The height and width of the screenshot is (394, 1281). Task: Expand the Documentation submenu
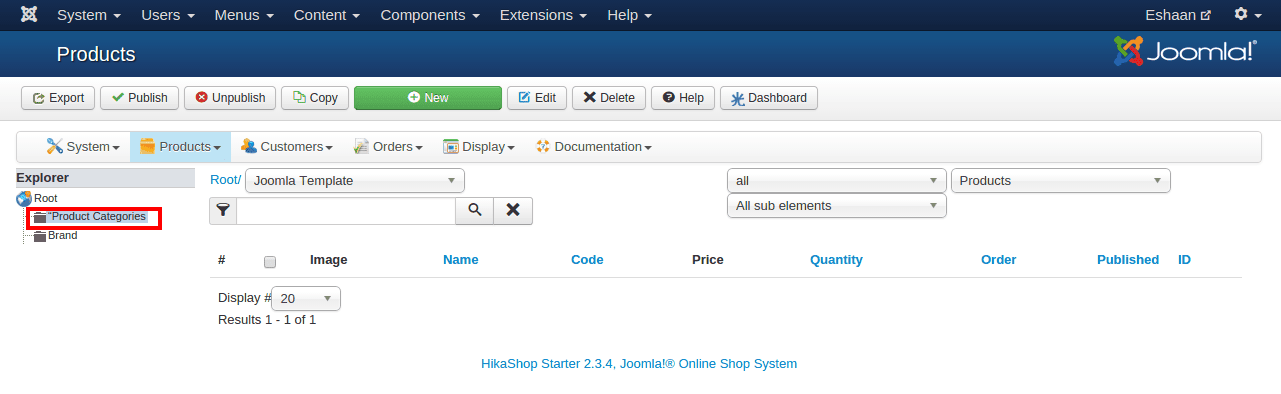point(594,147)
